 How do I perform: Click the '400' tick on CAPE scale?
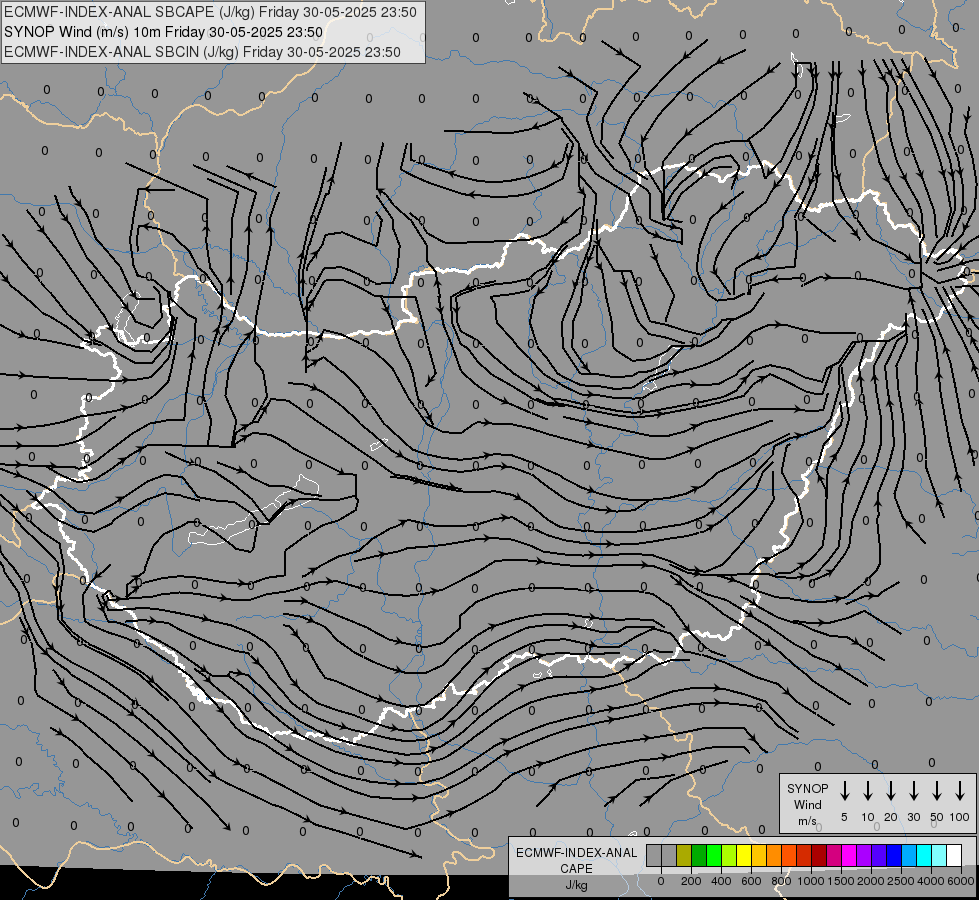click(x=721, y=881)
